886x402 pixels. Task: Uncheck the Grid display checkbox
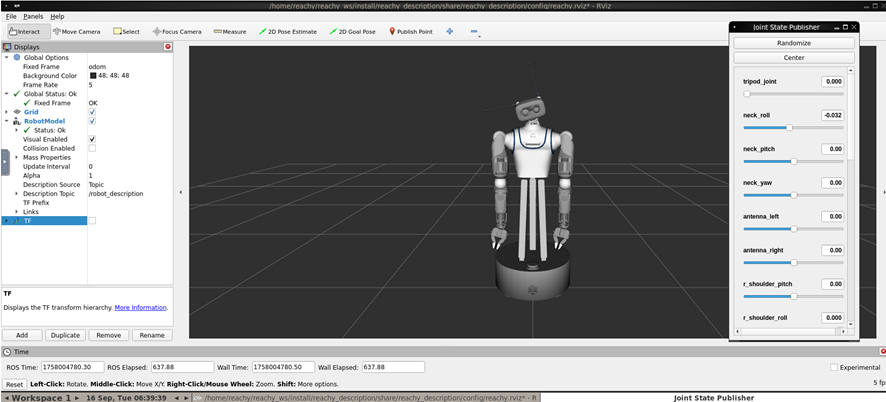(x=92, y=112)
